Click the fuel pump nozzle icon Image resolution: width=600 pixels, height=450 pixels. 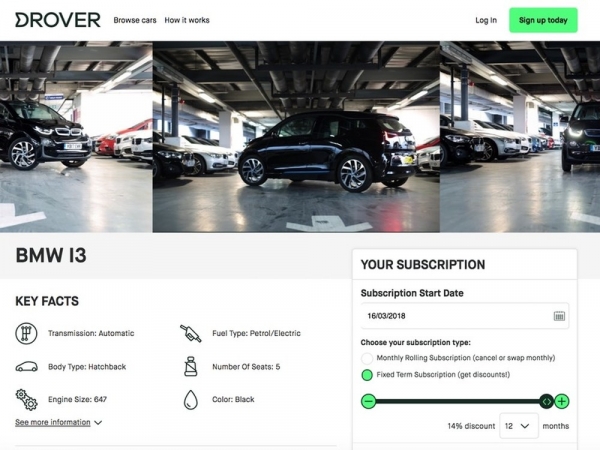(x=191, y=333)
